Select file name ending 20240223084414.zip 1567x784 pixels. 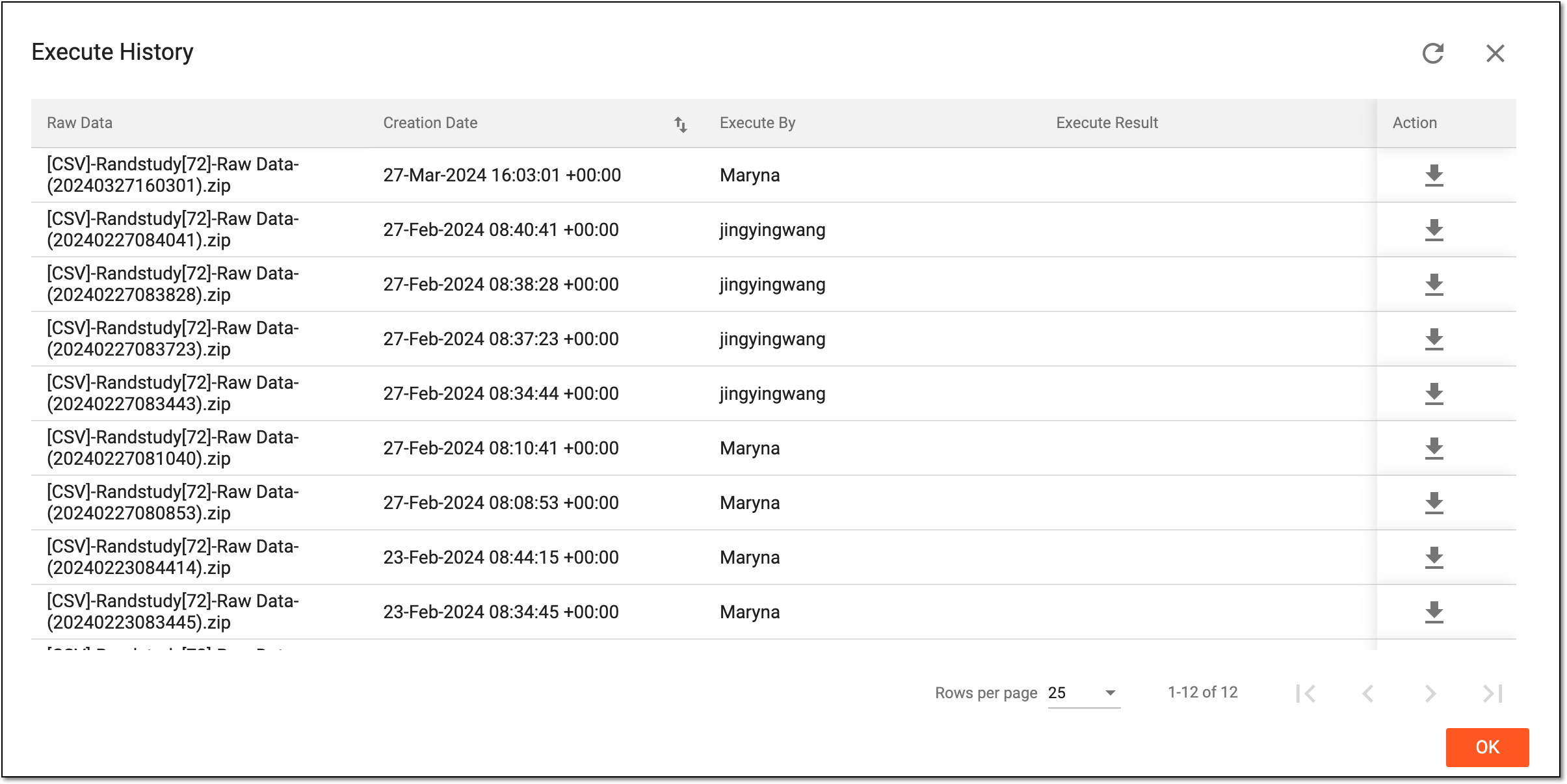[x=173, y=557]
